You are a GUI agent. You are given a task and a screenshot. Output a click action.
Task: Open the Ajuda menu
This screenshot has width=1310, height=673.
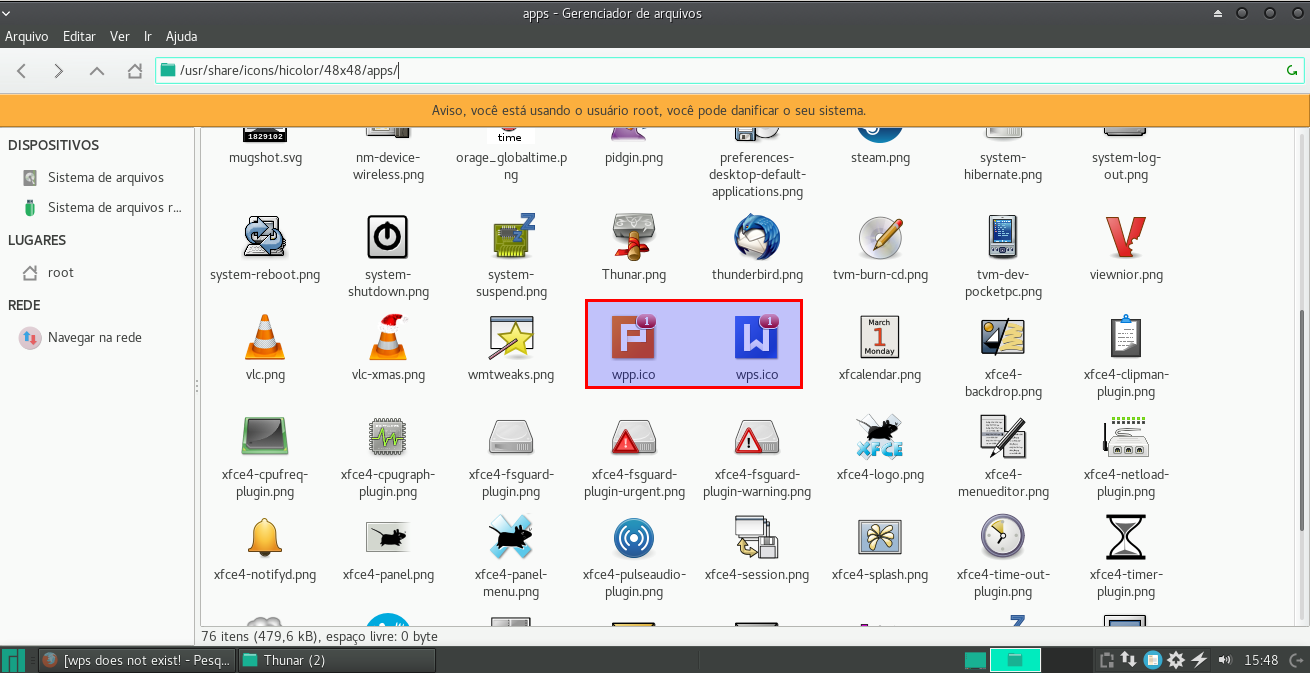[x=181, y=36]
